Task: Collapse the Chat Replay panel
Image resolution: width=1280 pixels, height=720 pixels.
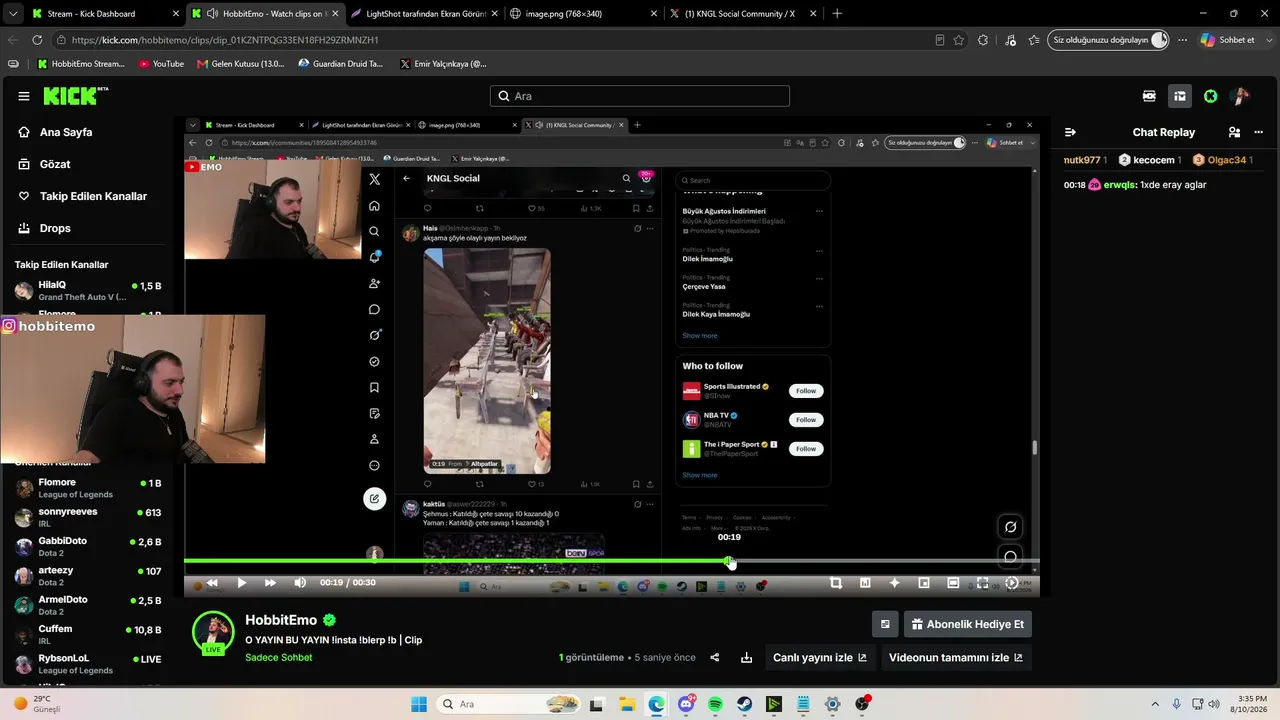Action: pyautogui.click(x=1070, y=132)
